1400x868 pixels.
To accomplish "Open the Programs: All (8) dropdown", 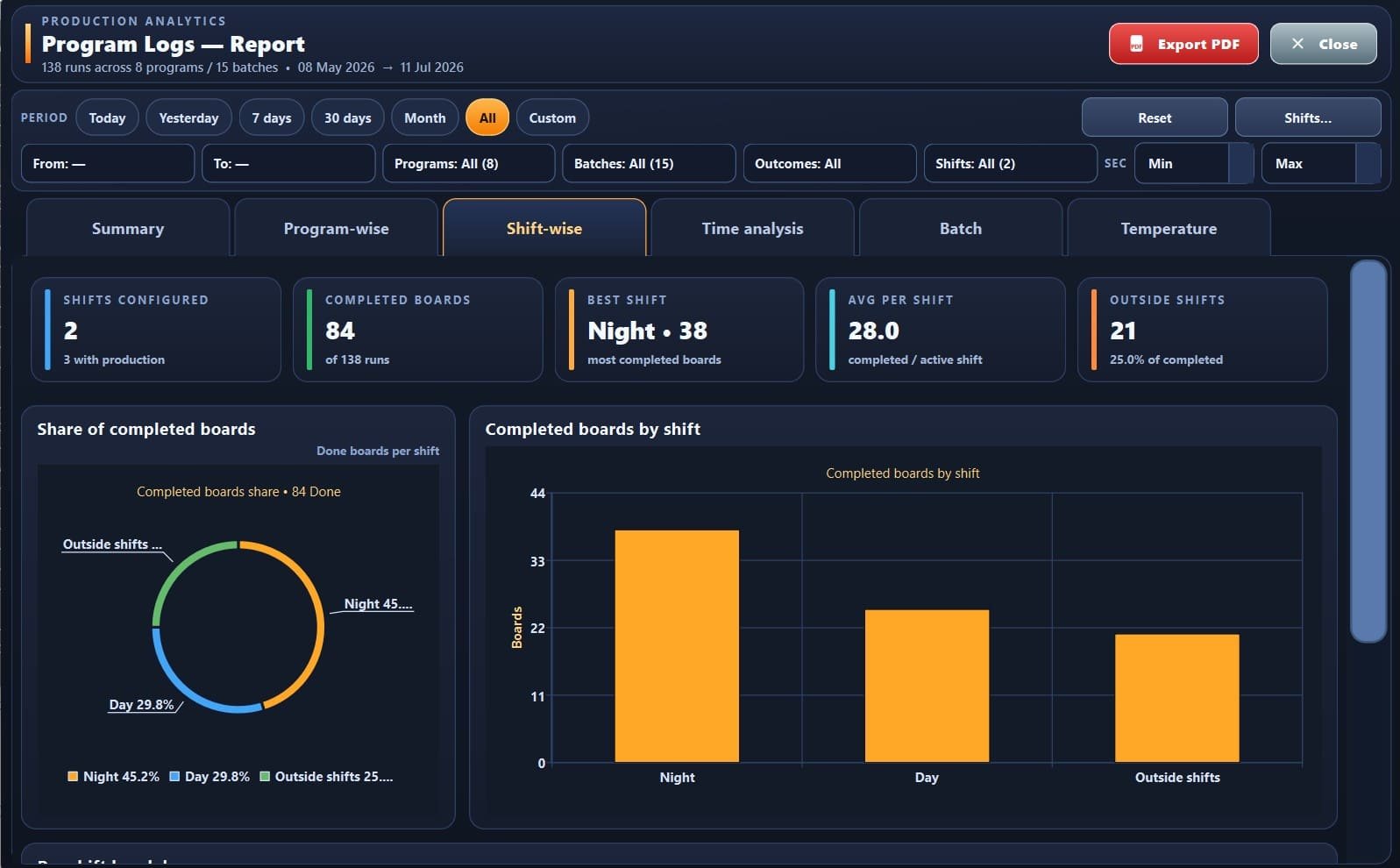I will [469, 163].
